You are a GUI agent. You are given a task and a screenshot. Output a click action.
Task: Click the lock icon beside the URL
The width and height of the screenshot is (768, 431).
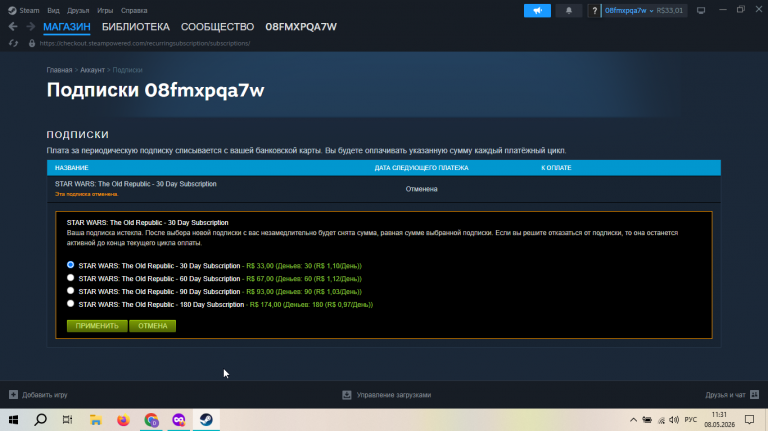coord(32,43)
